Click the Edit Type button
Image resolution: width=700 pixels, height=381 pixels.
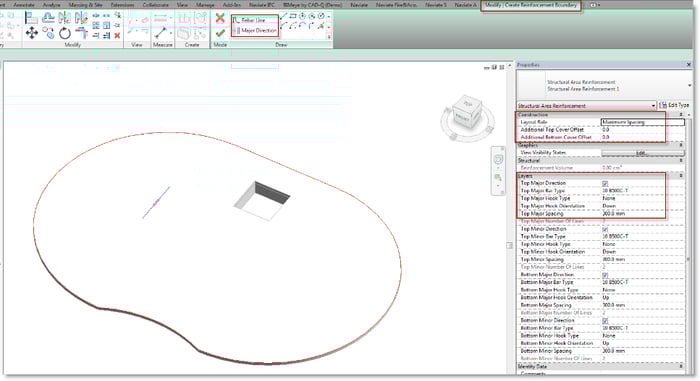pyautogui.click(x=675, y=105)
